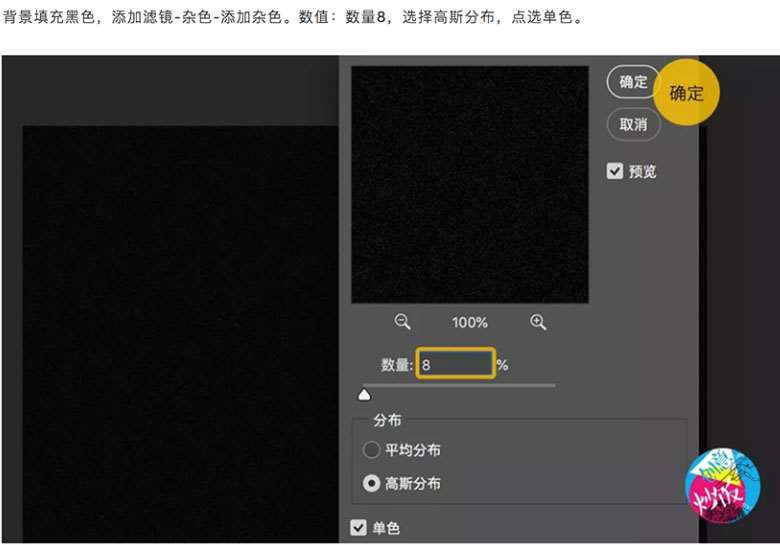The image size is (780, 545).
Task: Click the noise preview thumbnail
Action: (469, 184)
